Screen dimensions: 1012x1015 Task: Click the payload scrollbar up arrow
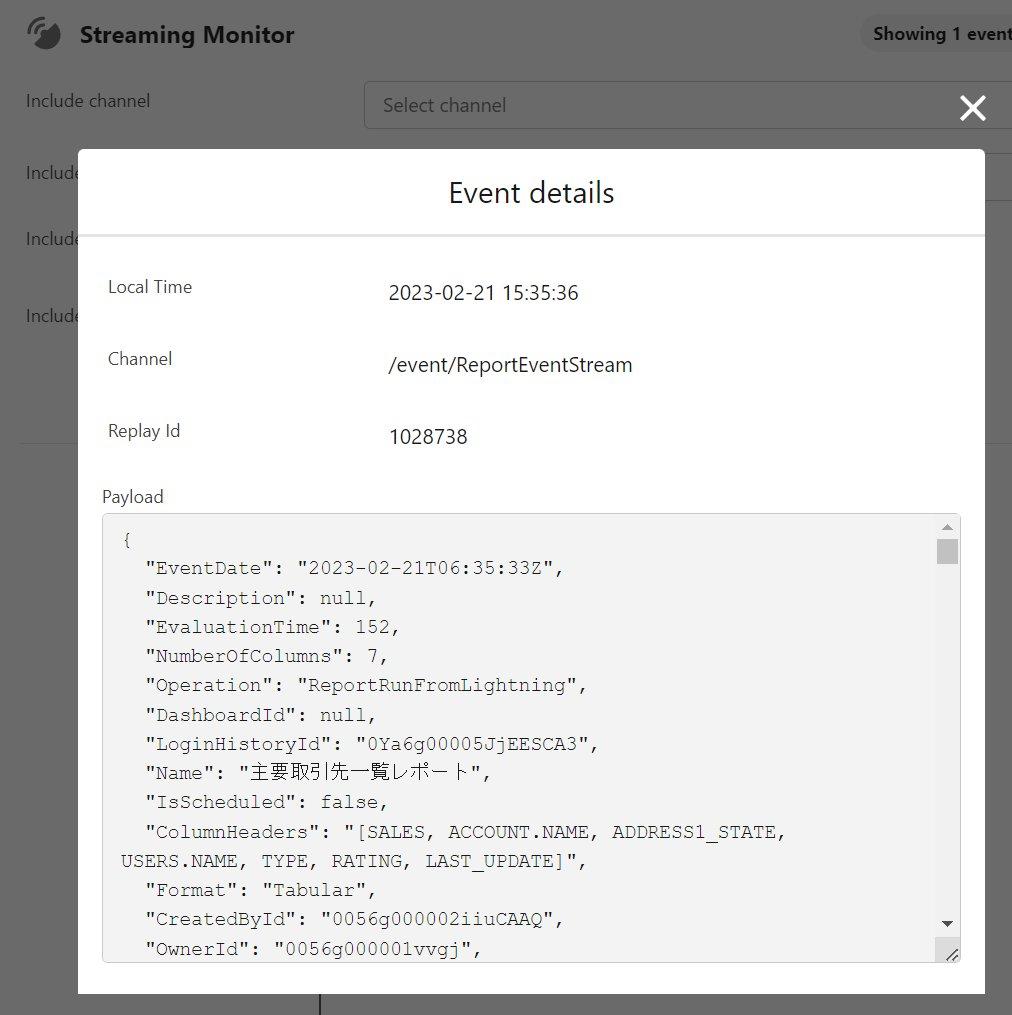tap(947, 527)
